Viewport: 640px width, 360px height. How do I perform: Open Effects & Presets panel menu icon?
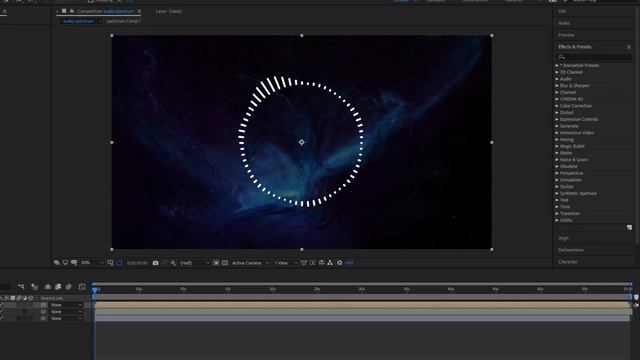[x=629, y=47]
